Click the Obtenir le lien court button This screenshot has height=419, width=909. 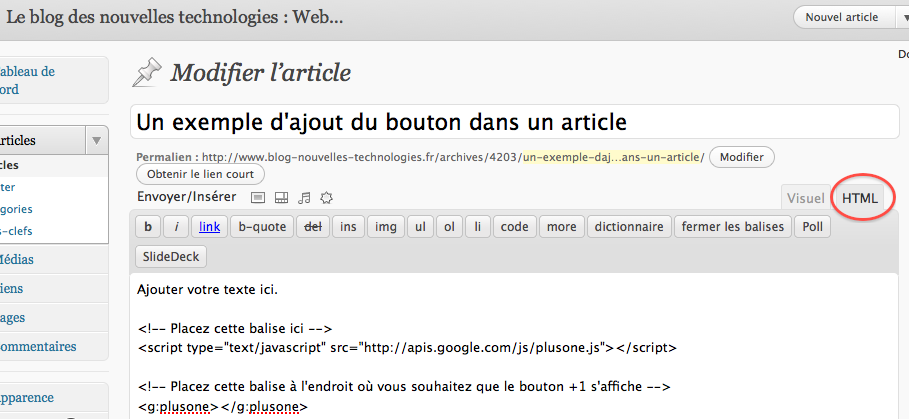[x=200, y=175]
